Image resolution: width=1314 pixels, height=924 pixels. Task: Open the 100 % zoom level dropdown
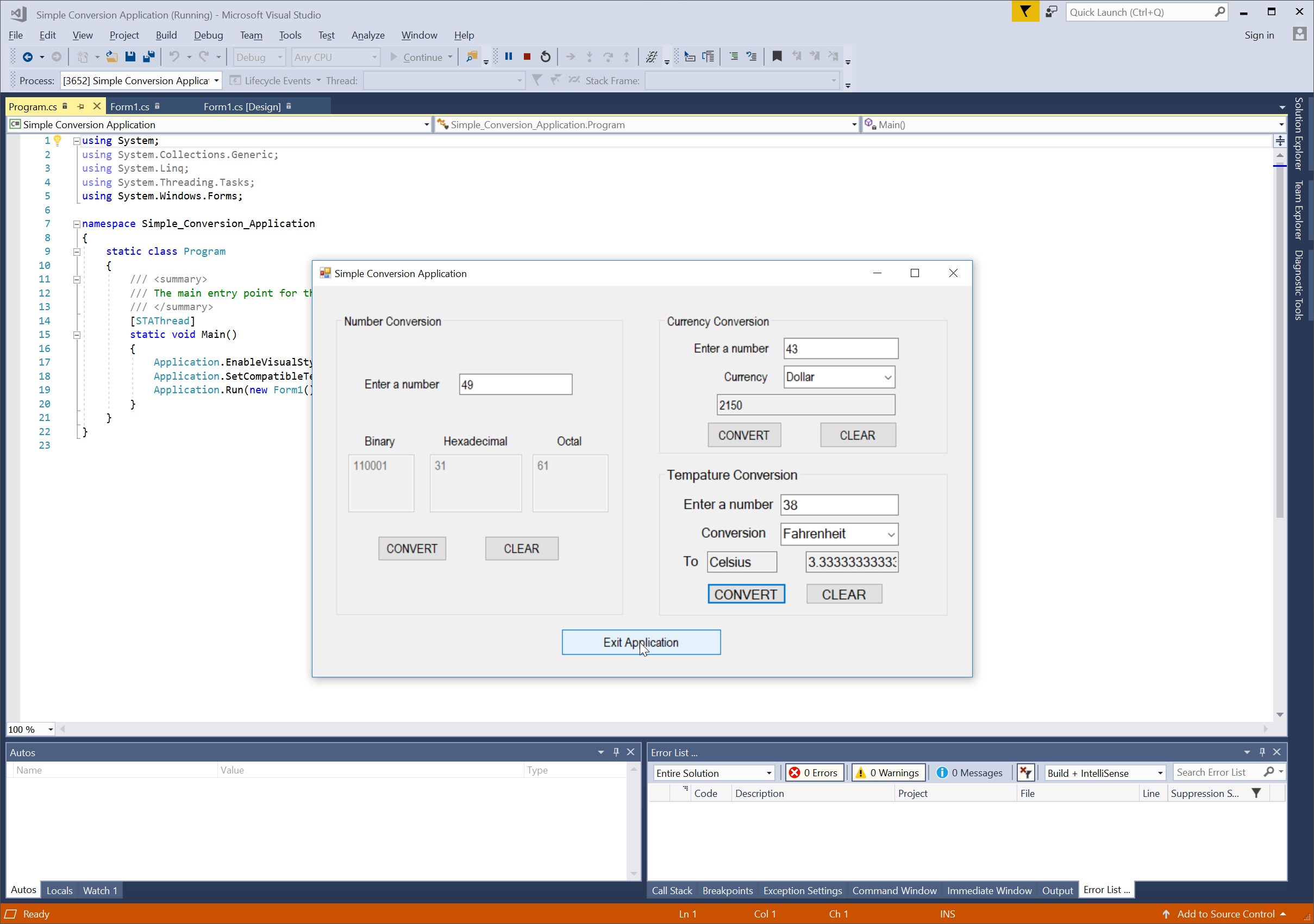[x=30, y=729]
